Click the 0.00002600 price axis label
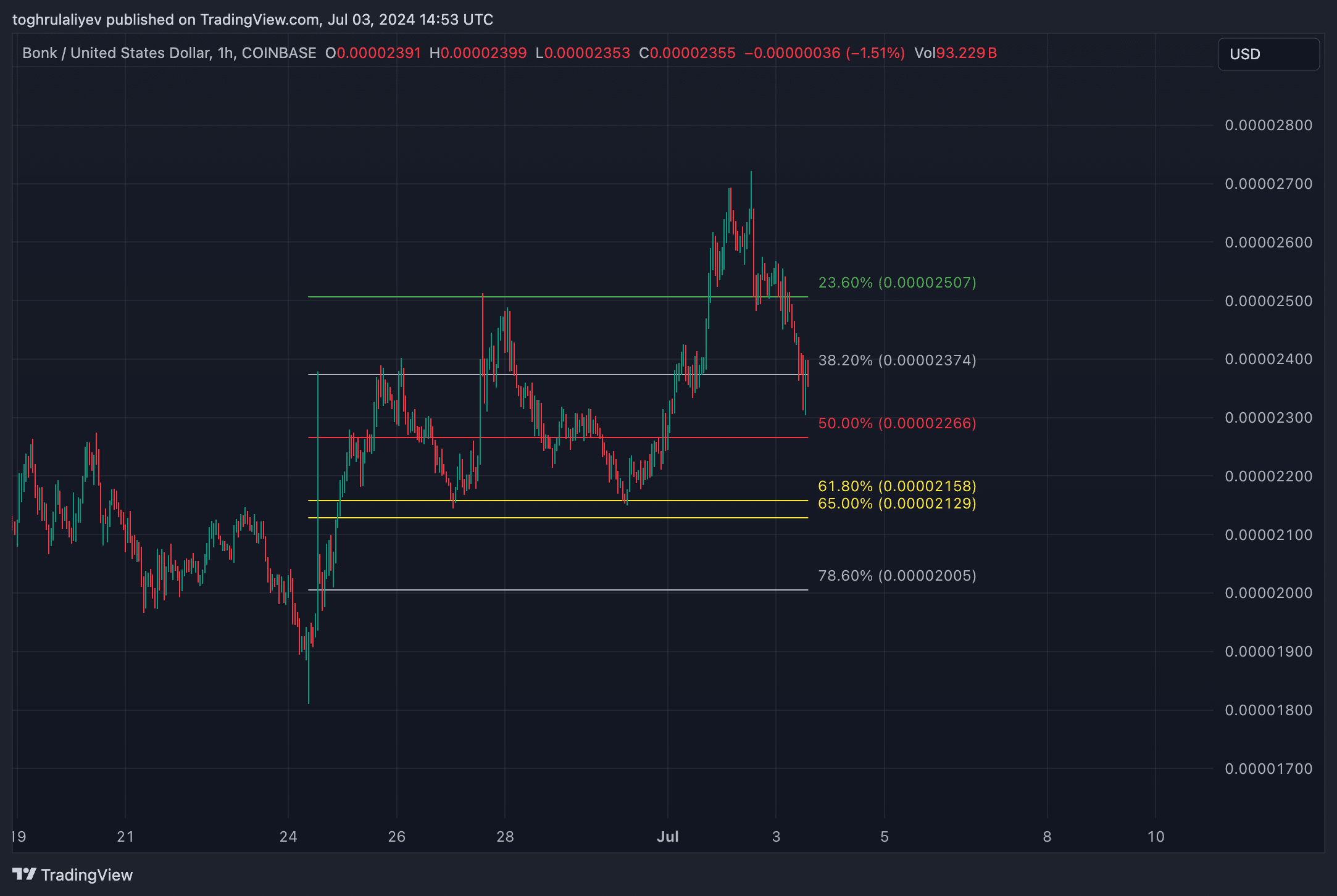 (x=1268, y=243)
